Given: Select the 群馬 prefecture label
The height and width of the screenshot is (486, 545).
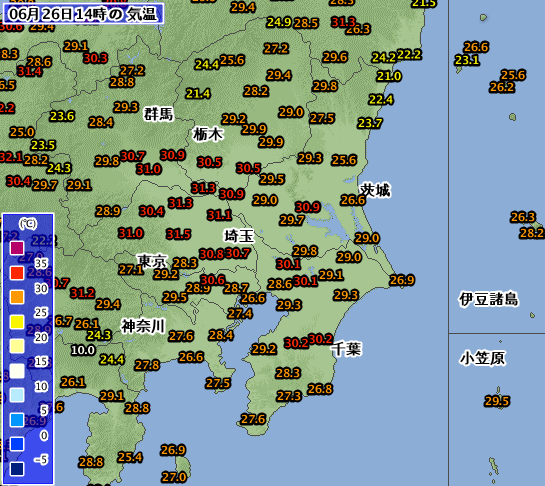Looking at the screenshot, I should tap(158, 114).
